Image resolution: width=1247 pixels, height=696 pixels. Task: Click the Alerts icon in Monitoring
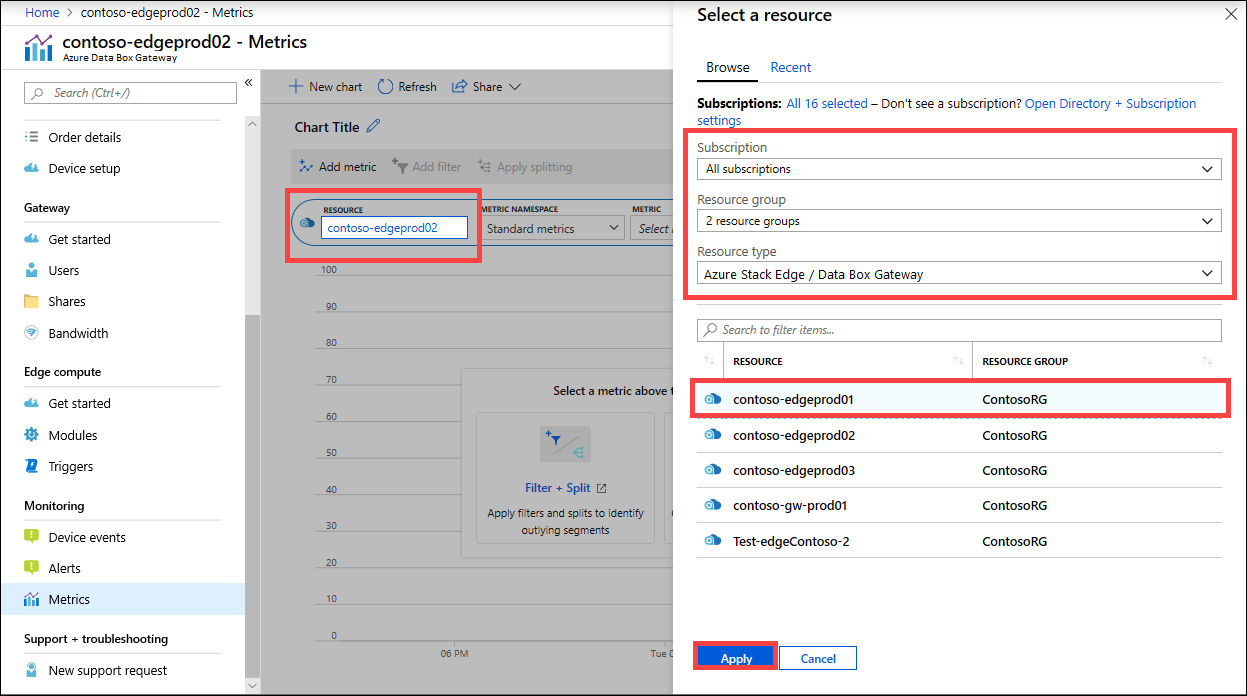(31, 568)
